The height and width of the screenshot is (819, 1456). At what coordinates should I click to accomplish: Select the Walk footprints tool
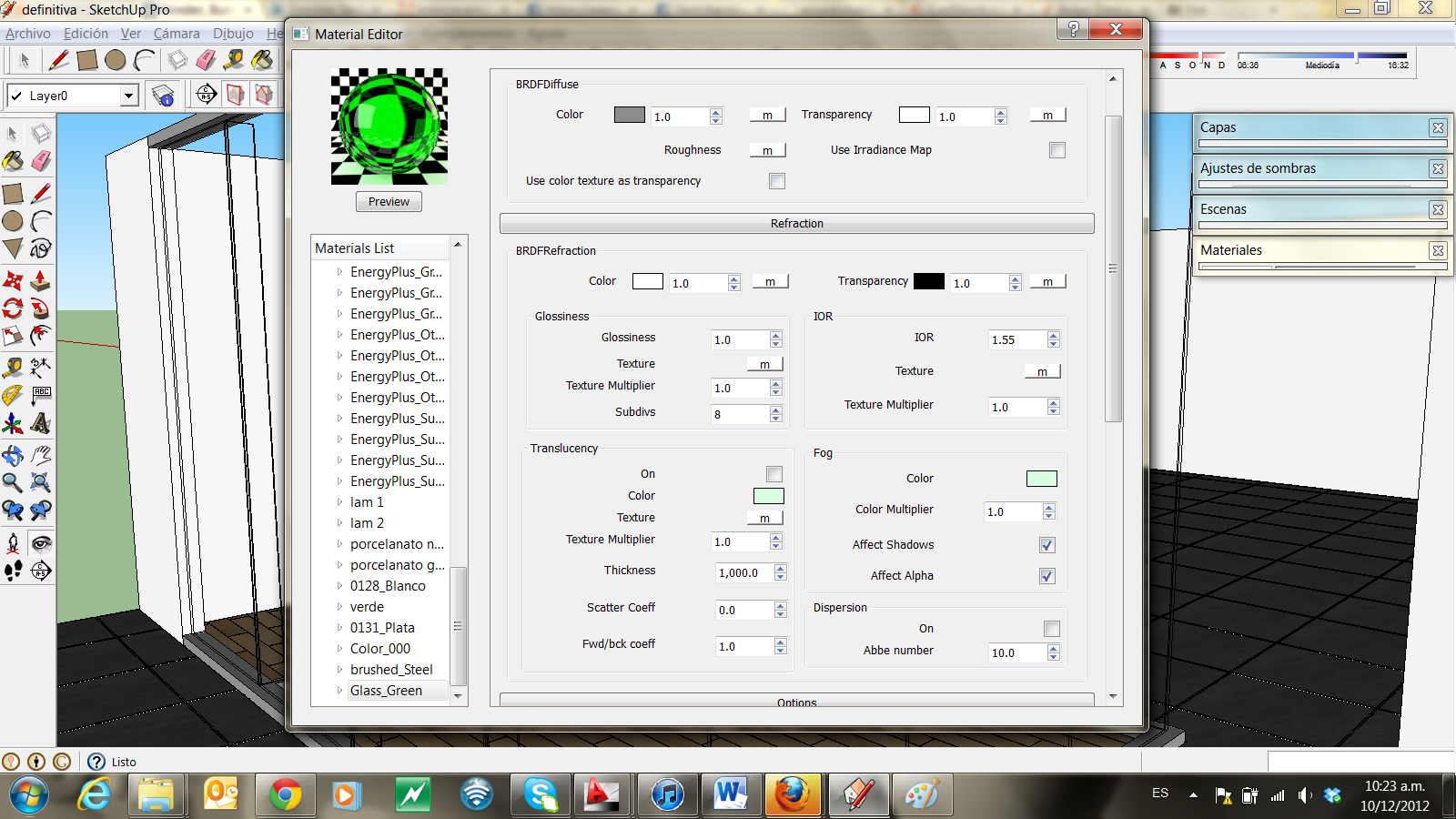[13, 571]
